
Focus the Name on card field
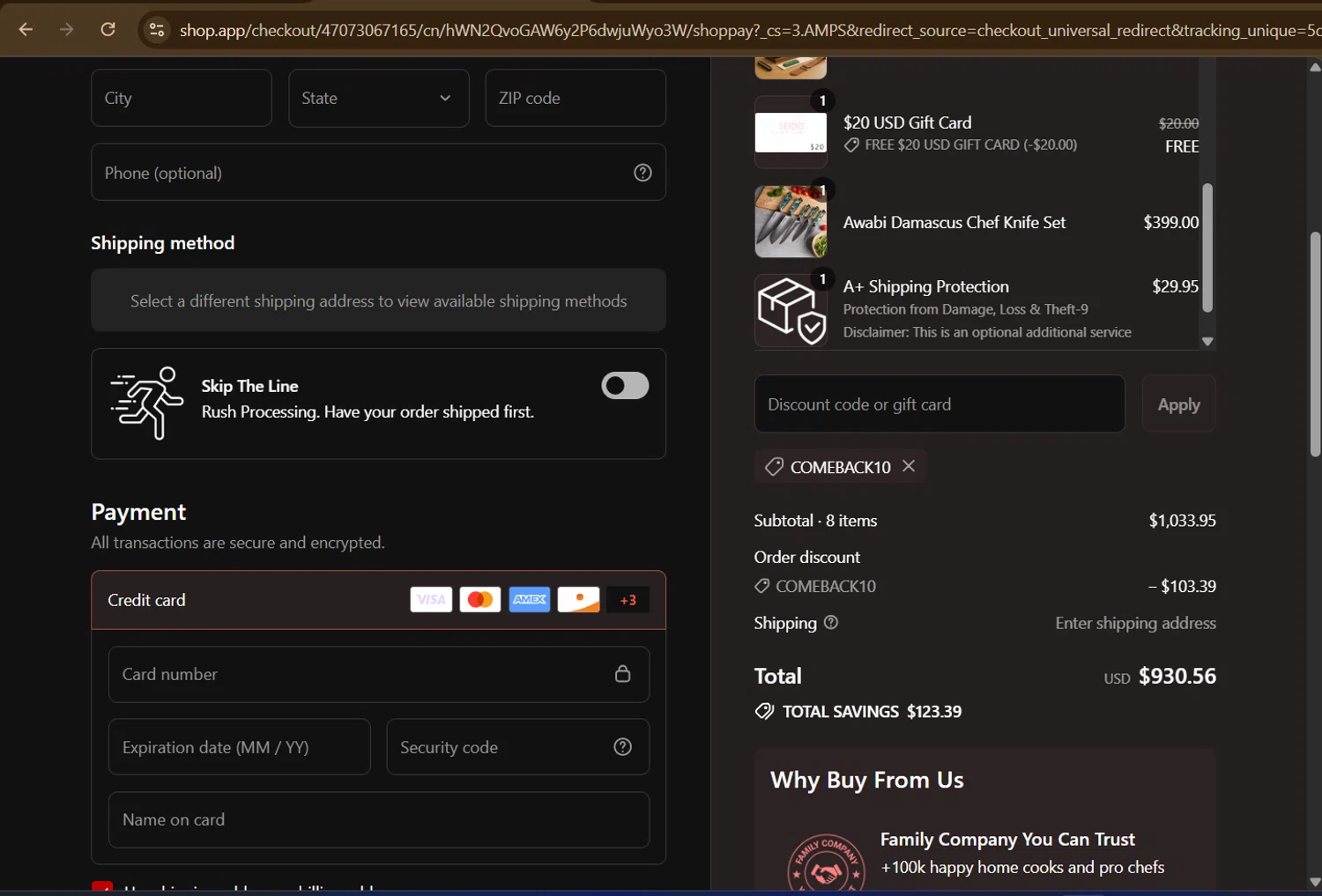(x=378, y=819)
